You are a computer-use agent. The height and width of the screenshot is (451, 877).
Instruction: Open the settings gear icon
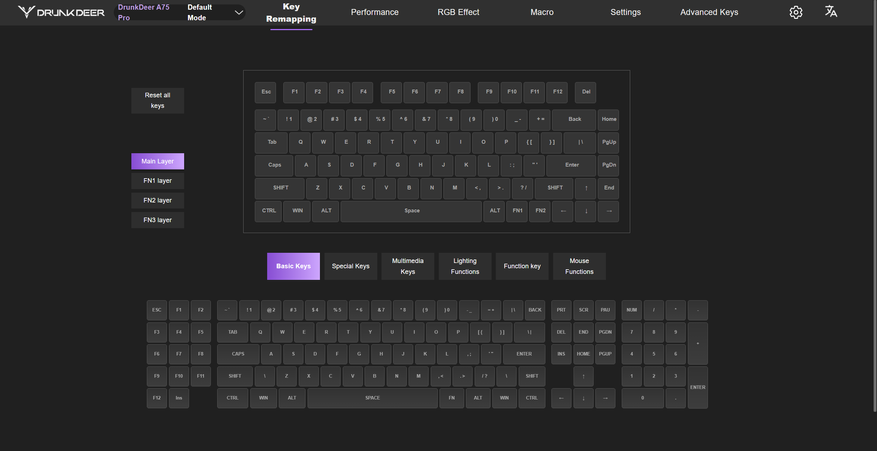pyautogui.click(x=796, y=12)
